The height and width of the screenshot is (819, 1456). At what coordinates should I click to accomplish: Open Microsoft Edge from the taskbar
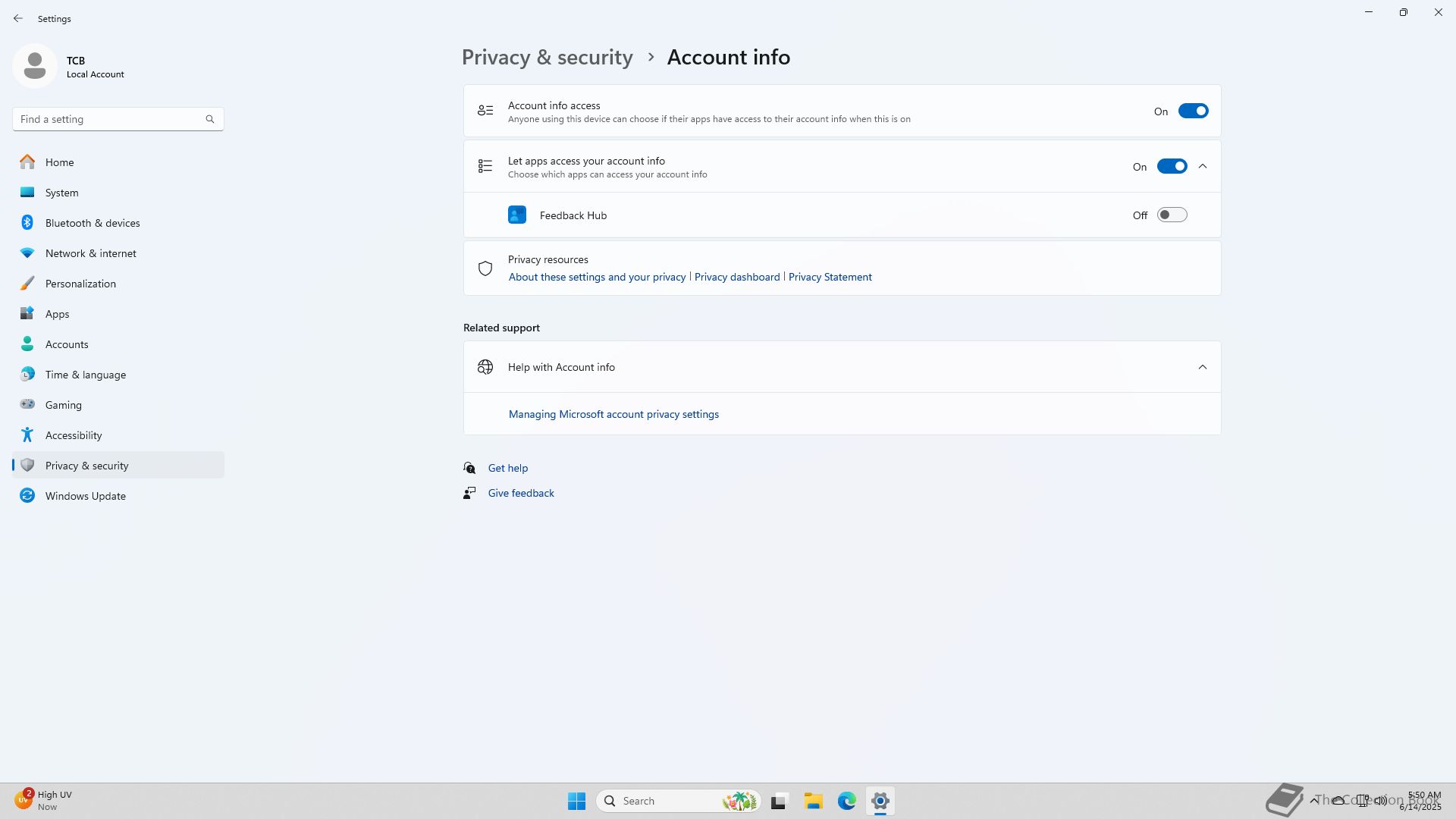[846, 801]
